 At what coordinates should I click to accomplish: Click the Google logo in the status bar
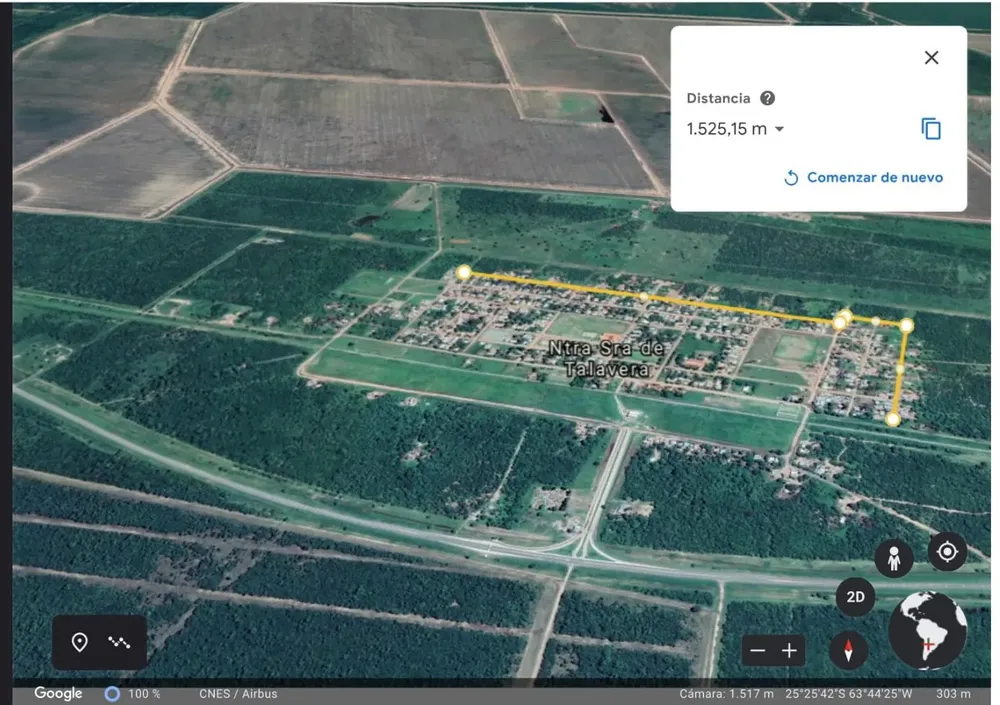click(x=58, y=694)
